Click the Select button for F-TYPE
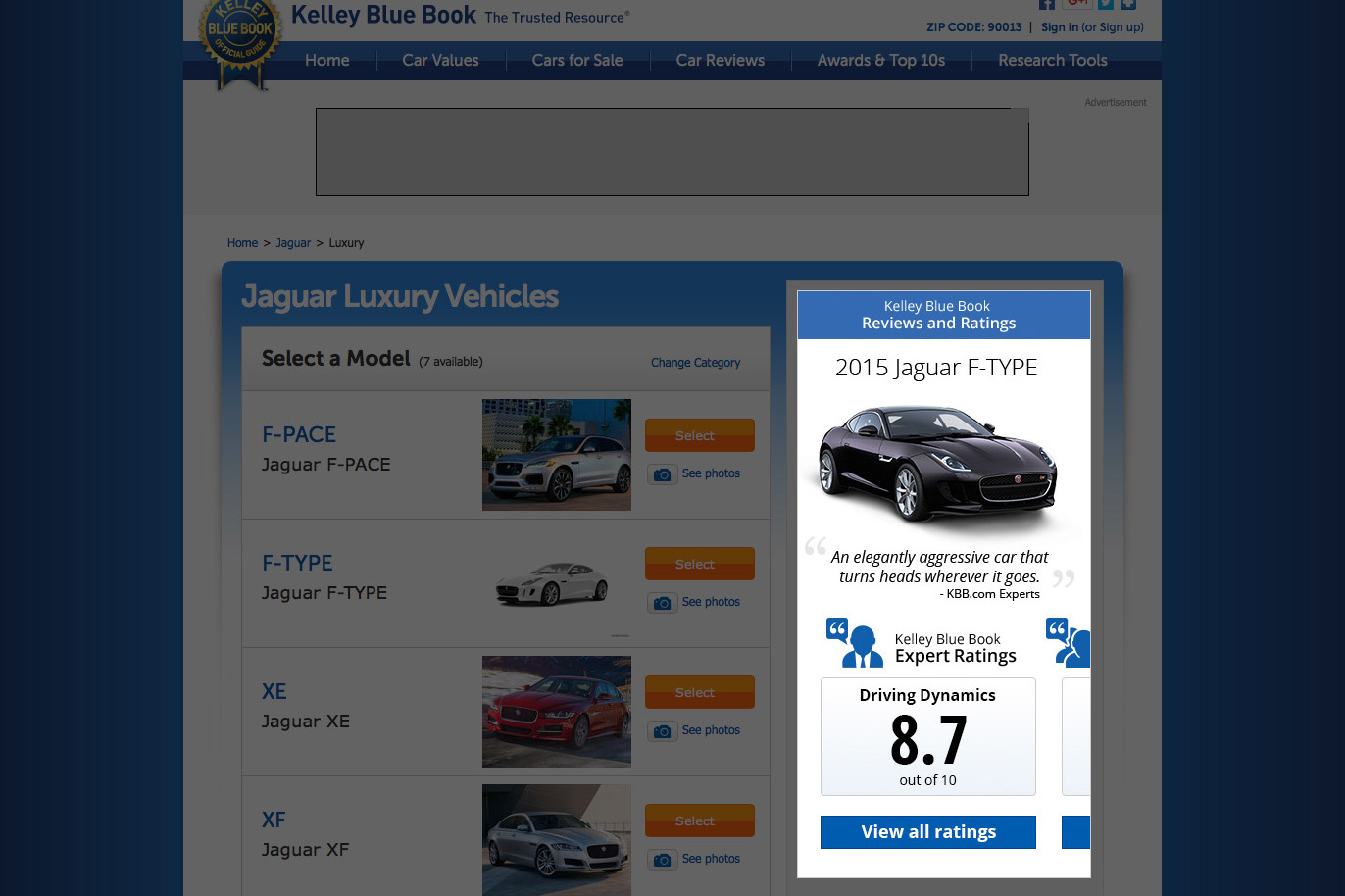 pos(700,564)
